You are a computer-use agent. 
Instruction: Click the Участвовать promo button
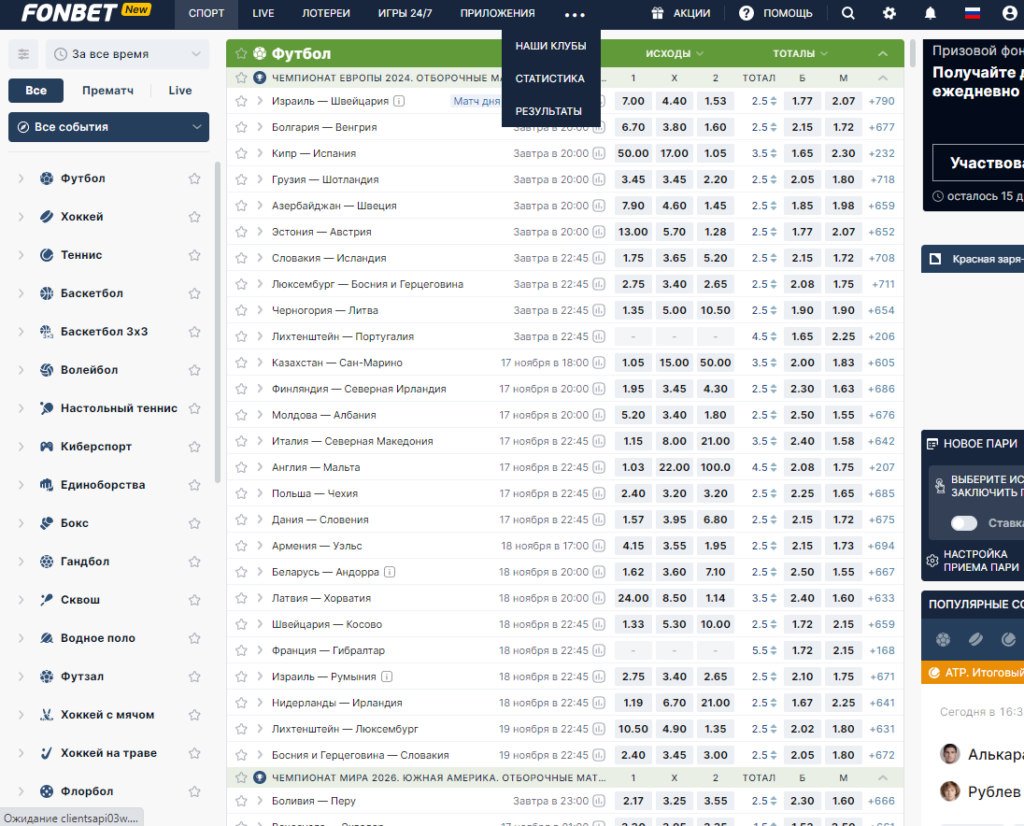(978, 163)
